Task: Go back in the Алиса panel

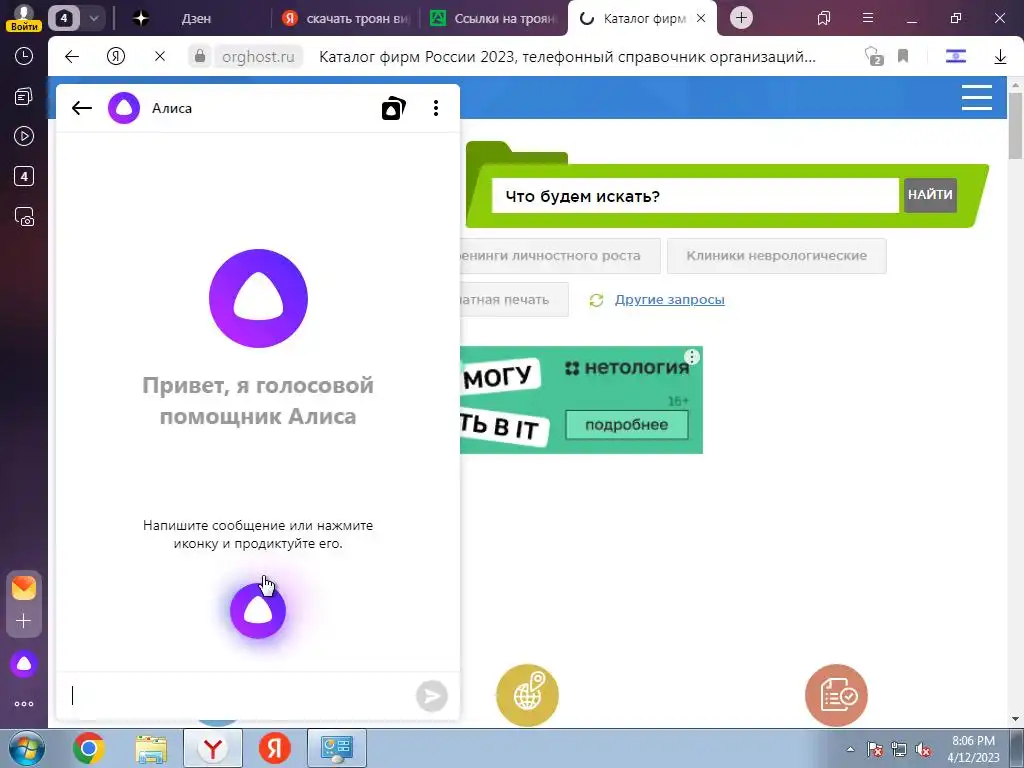Action: 82,108
